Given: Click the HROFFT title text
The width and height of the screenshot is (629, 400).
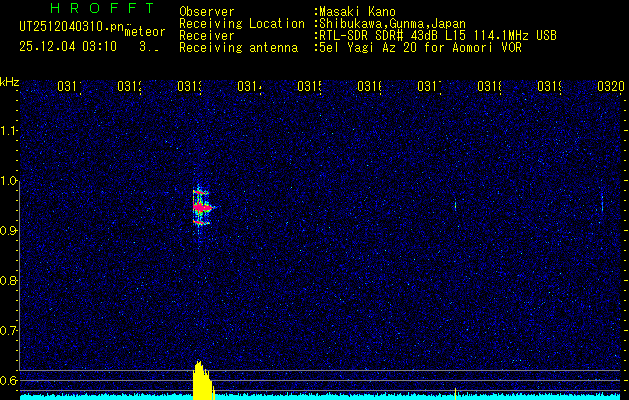Looking at the screenshot, I should point(103,8).
